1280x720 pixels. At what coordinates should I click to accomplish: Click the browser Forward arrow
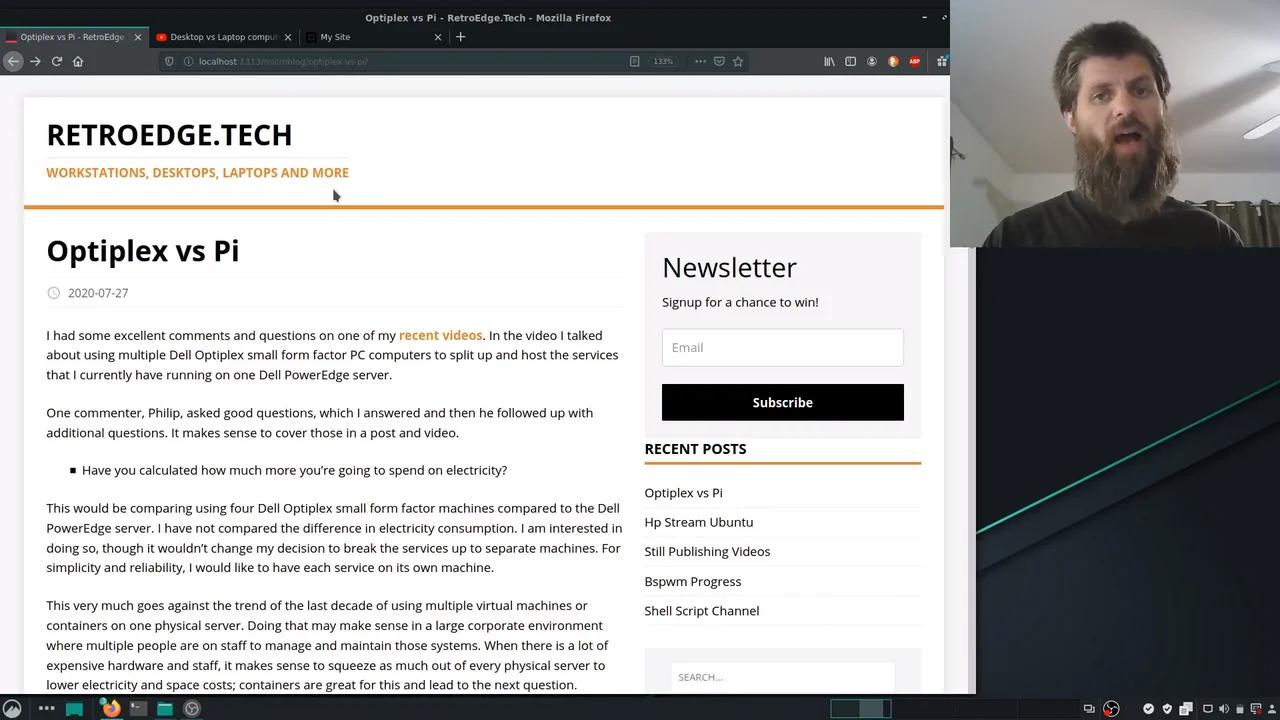35,61
